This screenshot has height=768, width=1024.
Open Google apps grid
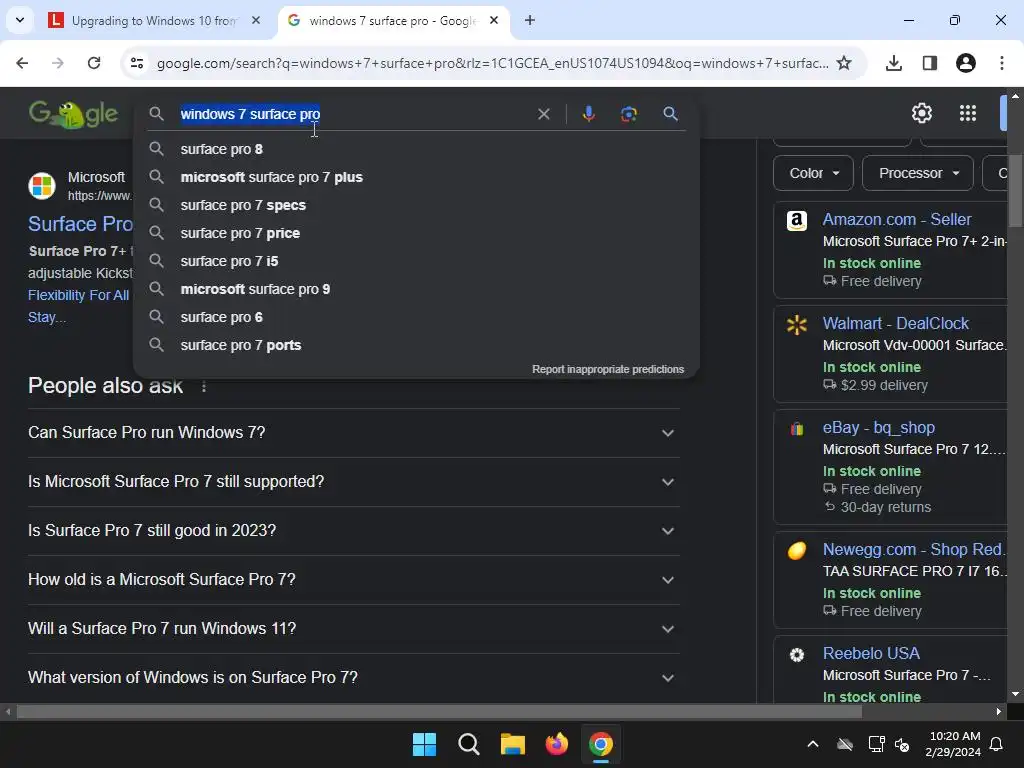click(968, 113)
